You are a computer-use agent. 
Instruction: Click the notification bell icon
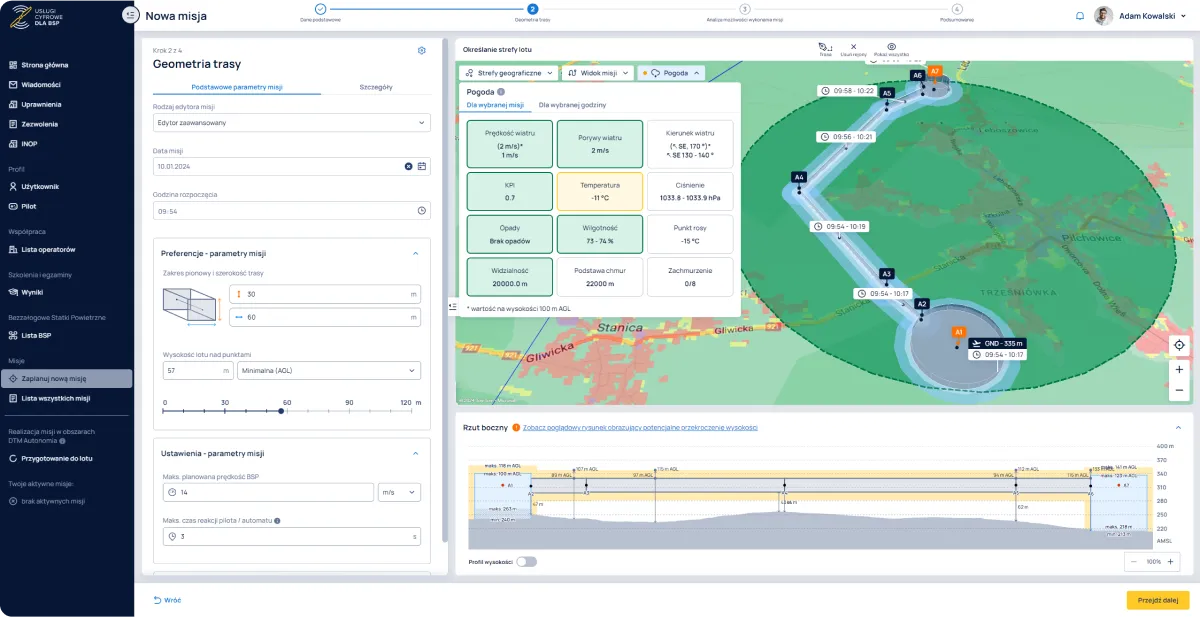1080,16
